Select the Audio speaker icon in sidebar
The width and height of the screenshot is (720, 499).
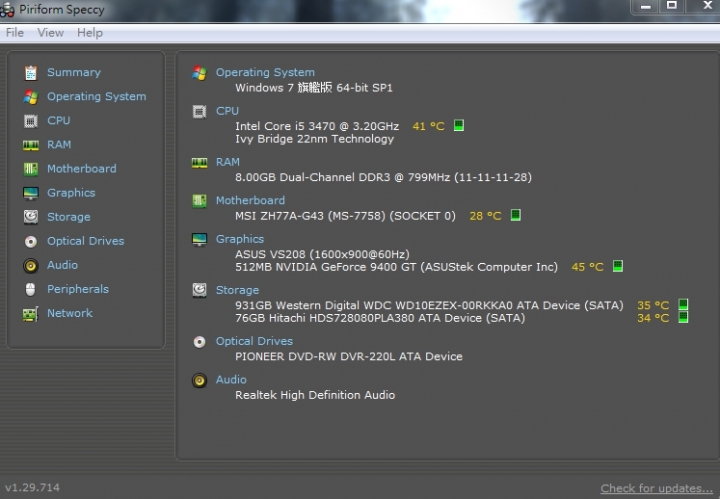(x=31, y=265)
